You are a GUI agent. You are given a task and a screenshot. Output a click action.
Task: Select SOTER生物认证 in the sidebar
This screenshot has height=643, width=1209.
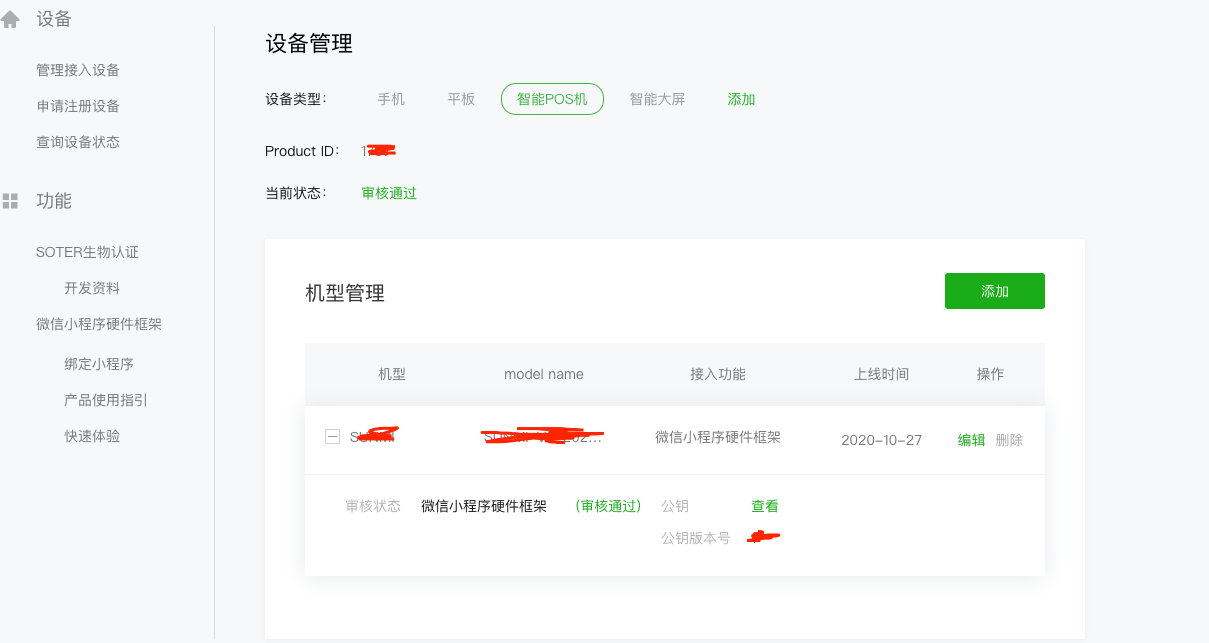87,252
